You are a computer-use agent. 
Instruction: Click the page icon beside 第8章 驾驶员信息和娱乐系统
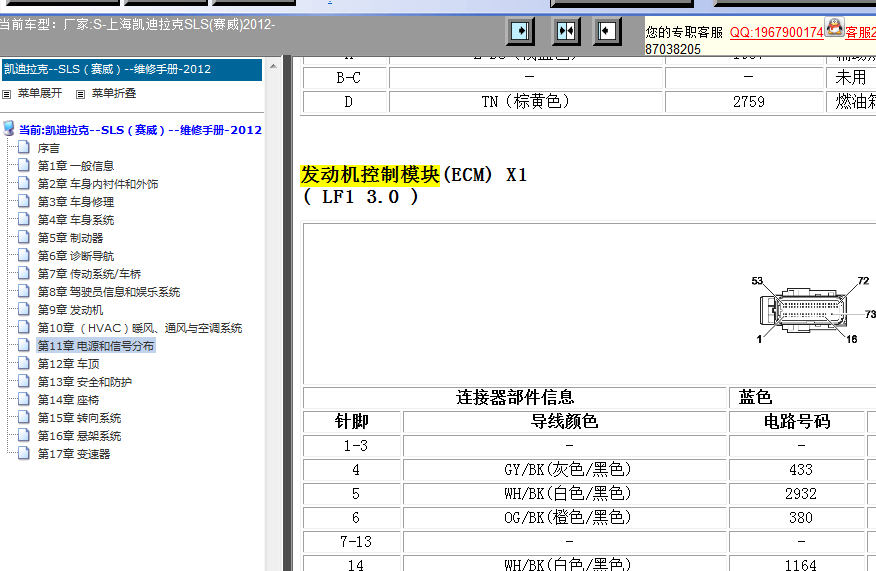point(23,291)
